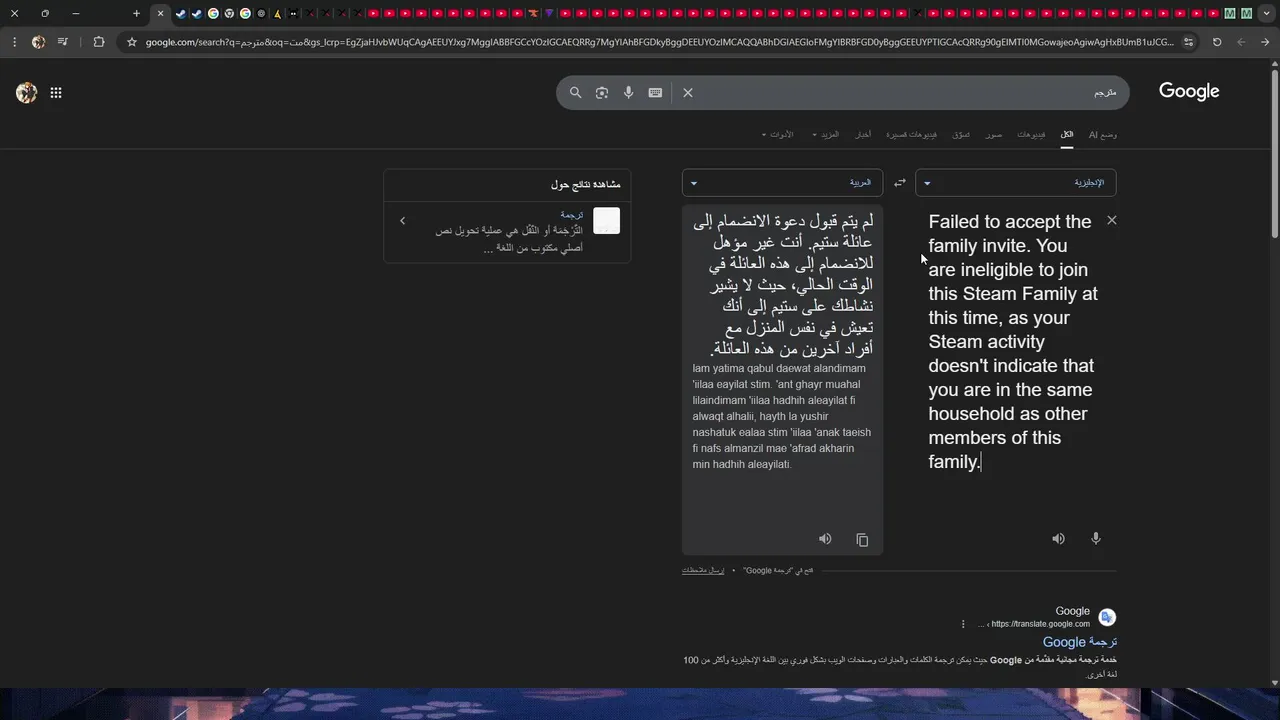This screenshot has width=1280, height=720.
Task: Open Google account avatar on the page
Action: click(x=27, y=92)
